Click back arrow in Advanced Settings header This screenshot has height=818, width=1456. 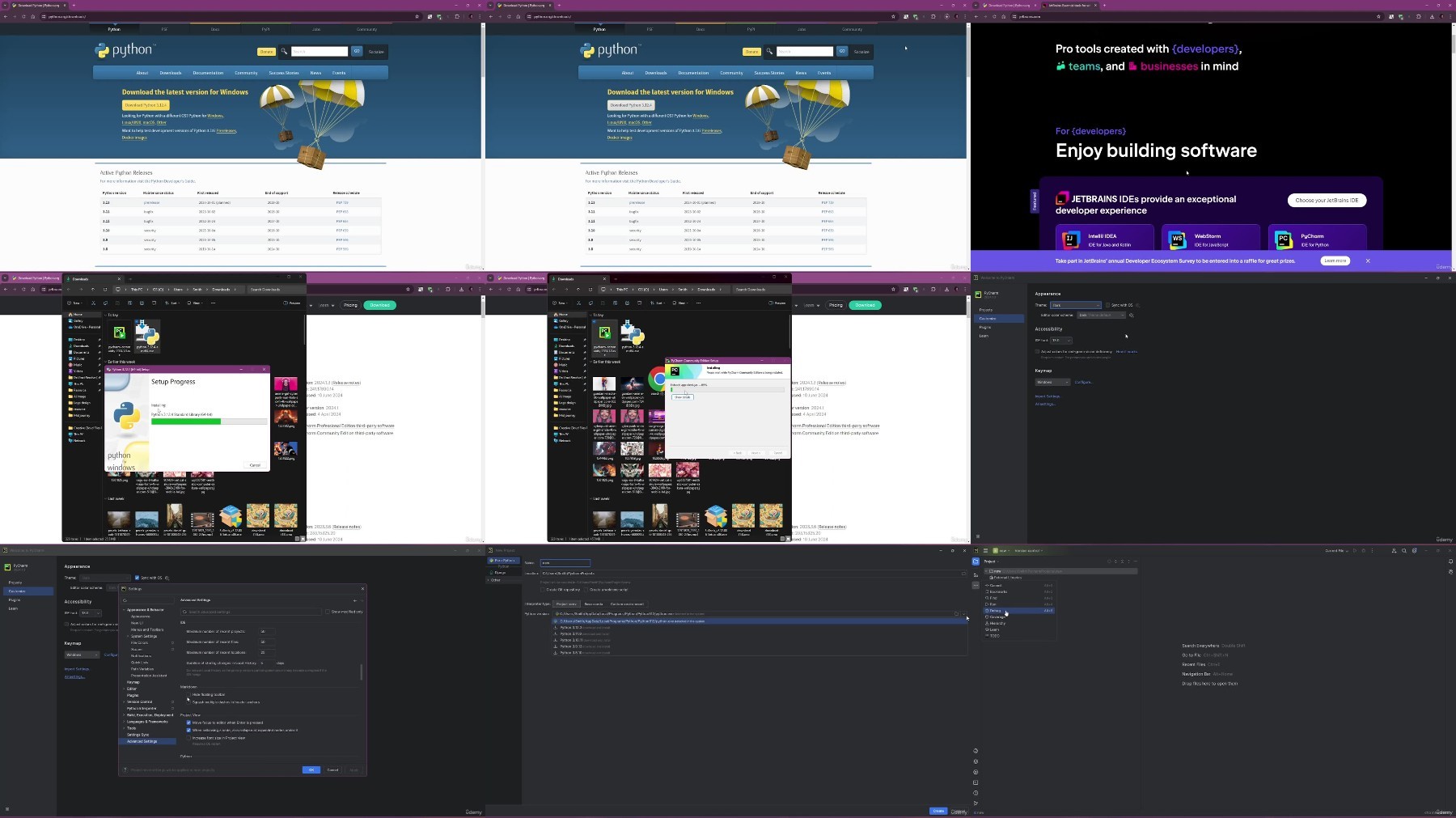pyautogui.click(x=355, y=600)
